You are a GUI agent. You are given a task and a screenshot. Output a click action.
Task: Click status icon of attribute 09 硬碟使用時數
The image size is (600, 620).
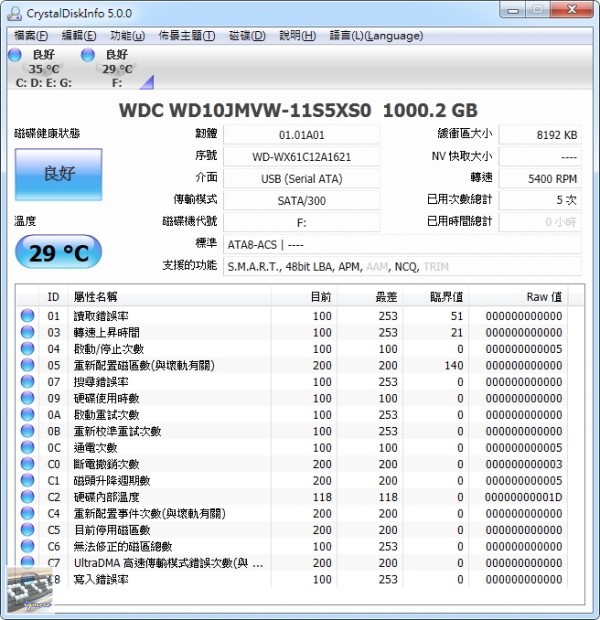pos(27,398)
